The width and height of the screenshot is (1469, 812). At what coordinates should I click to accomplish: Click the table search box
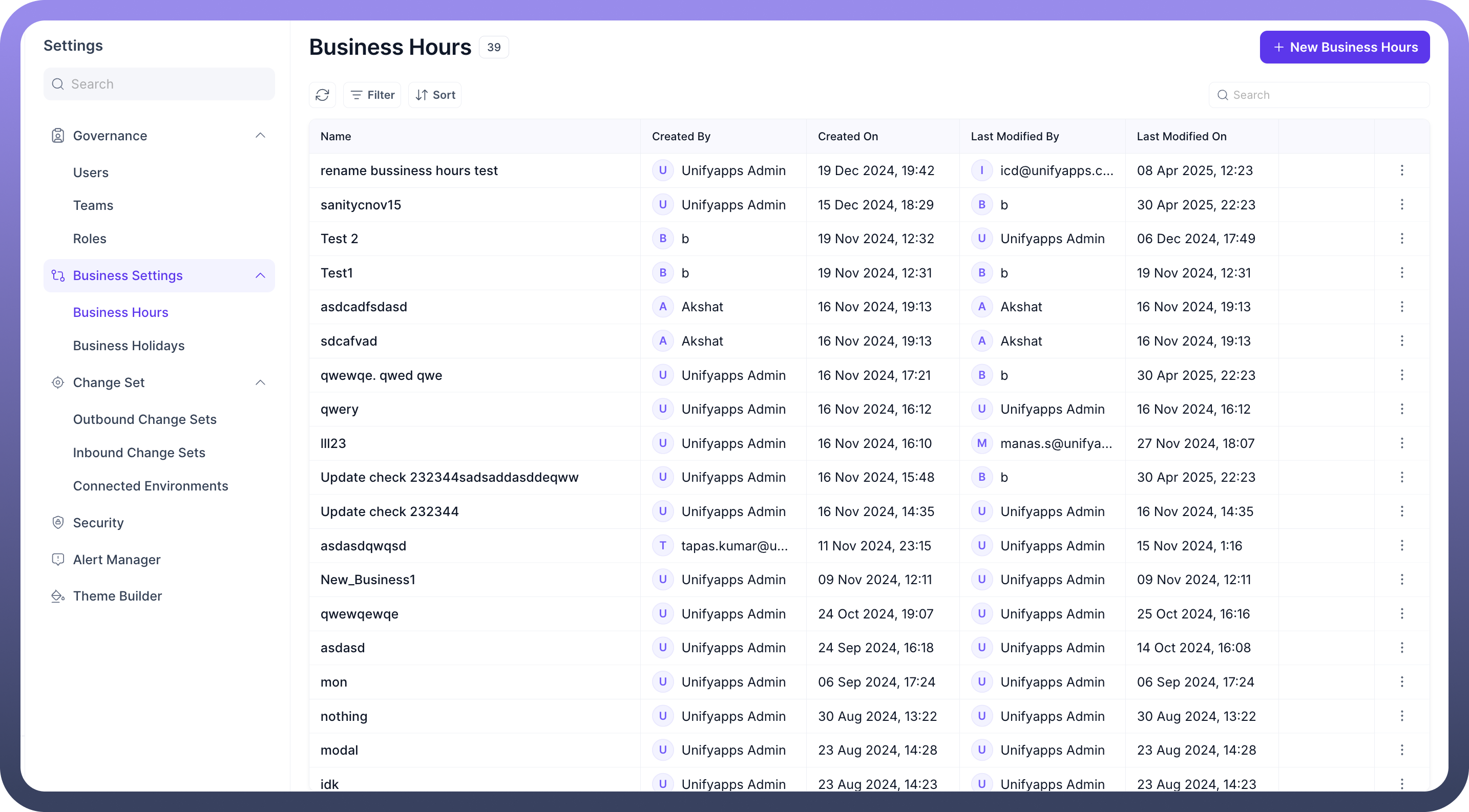[1318, 95]
